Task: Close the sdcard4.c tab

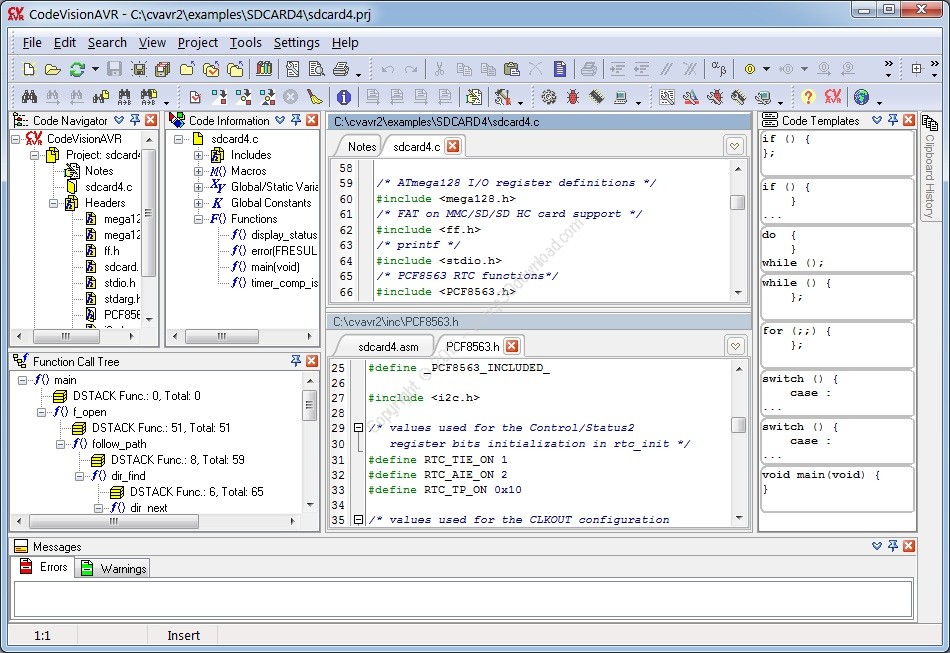Action: pyautogui.click(x=453, y=146)
